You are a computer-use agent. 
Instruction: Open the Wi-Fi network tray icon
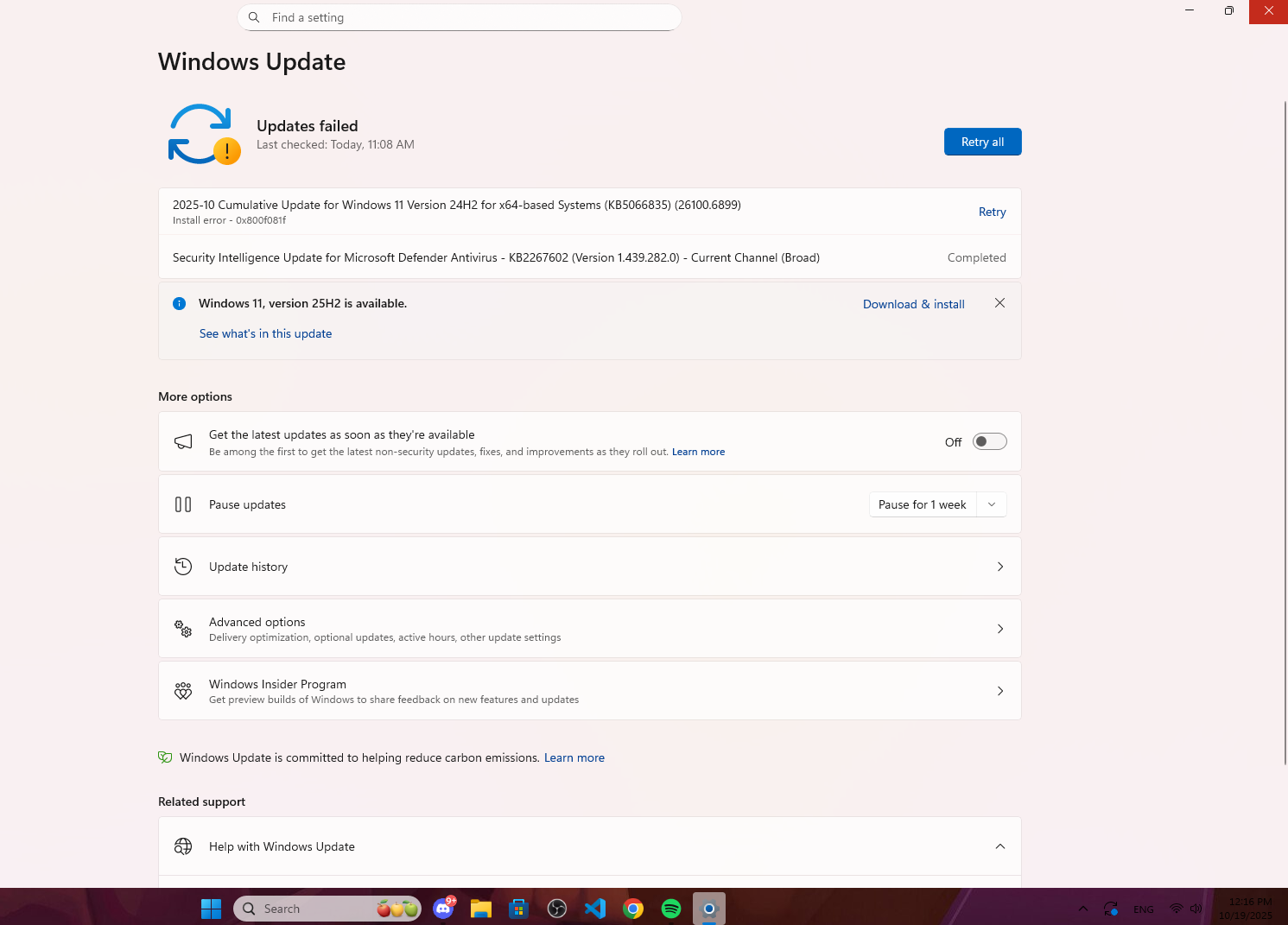click(1176, 909)
